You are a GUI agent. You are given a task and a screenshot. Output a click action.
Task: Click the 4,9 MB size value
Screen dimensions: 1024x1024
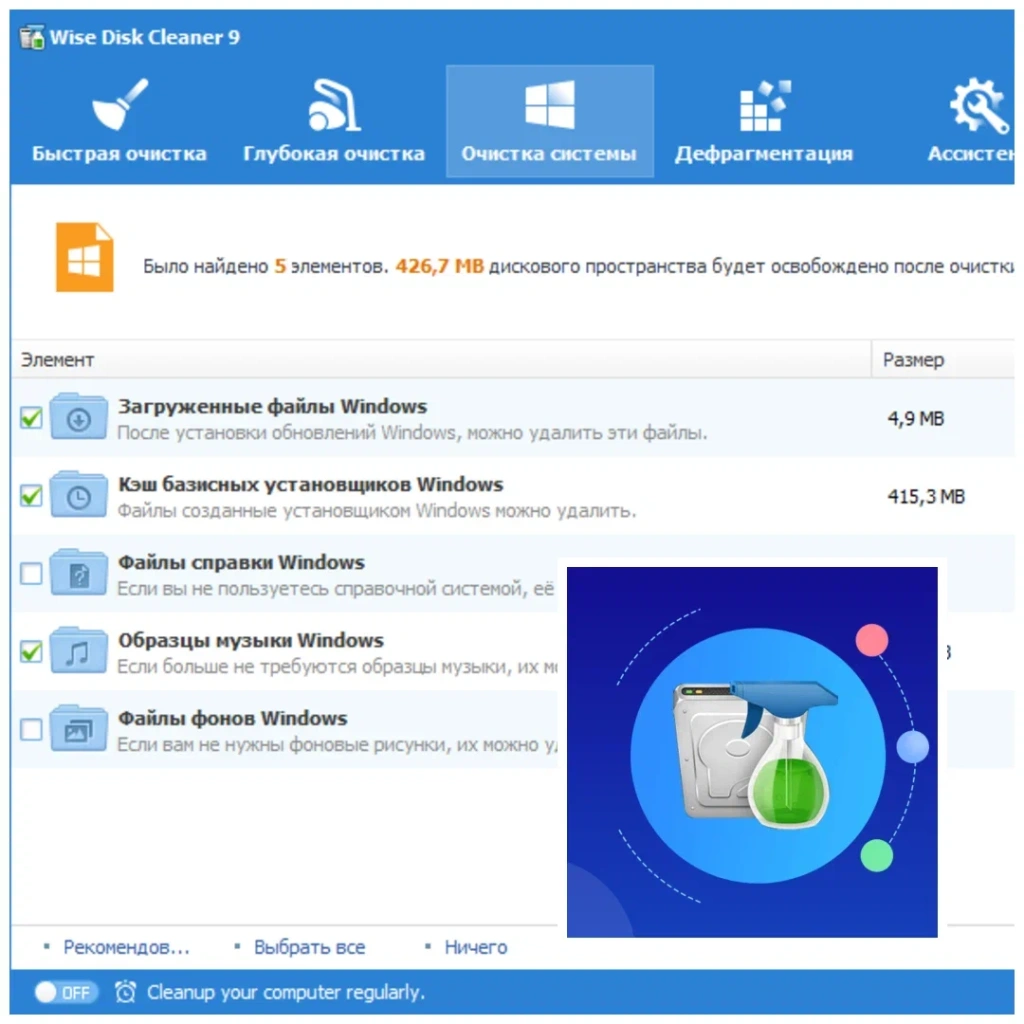click(916, 419)
